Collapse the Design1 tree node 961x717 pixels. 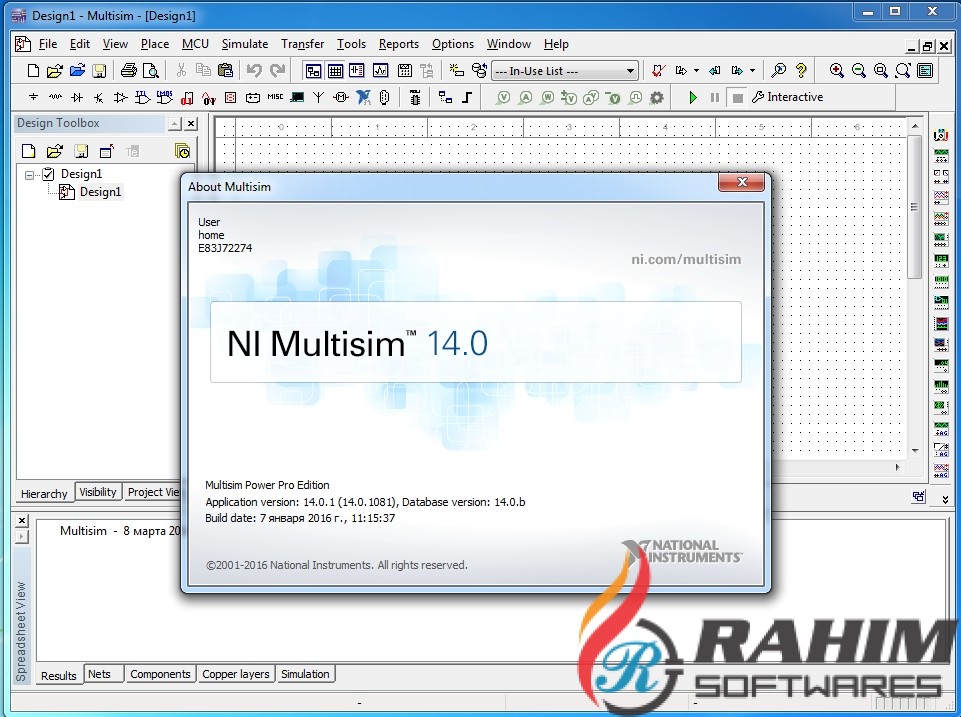pyautogui.click(x=30, y=174)
